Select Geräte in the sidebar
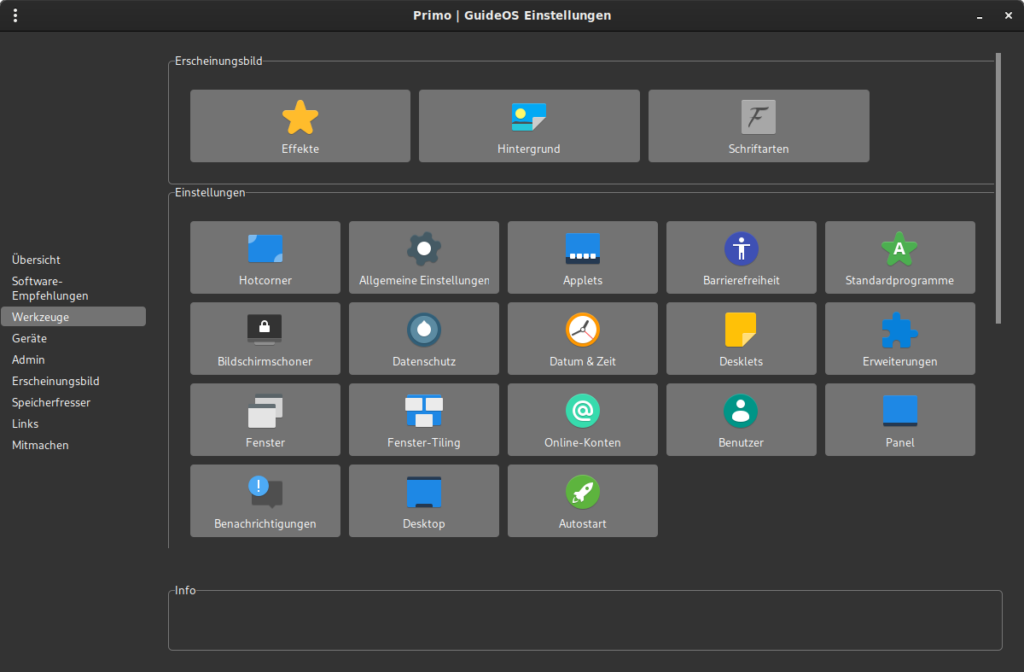Screen dimensions: 1024x672 tap(29, 338)
